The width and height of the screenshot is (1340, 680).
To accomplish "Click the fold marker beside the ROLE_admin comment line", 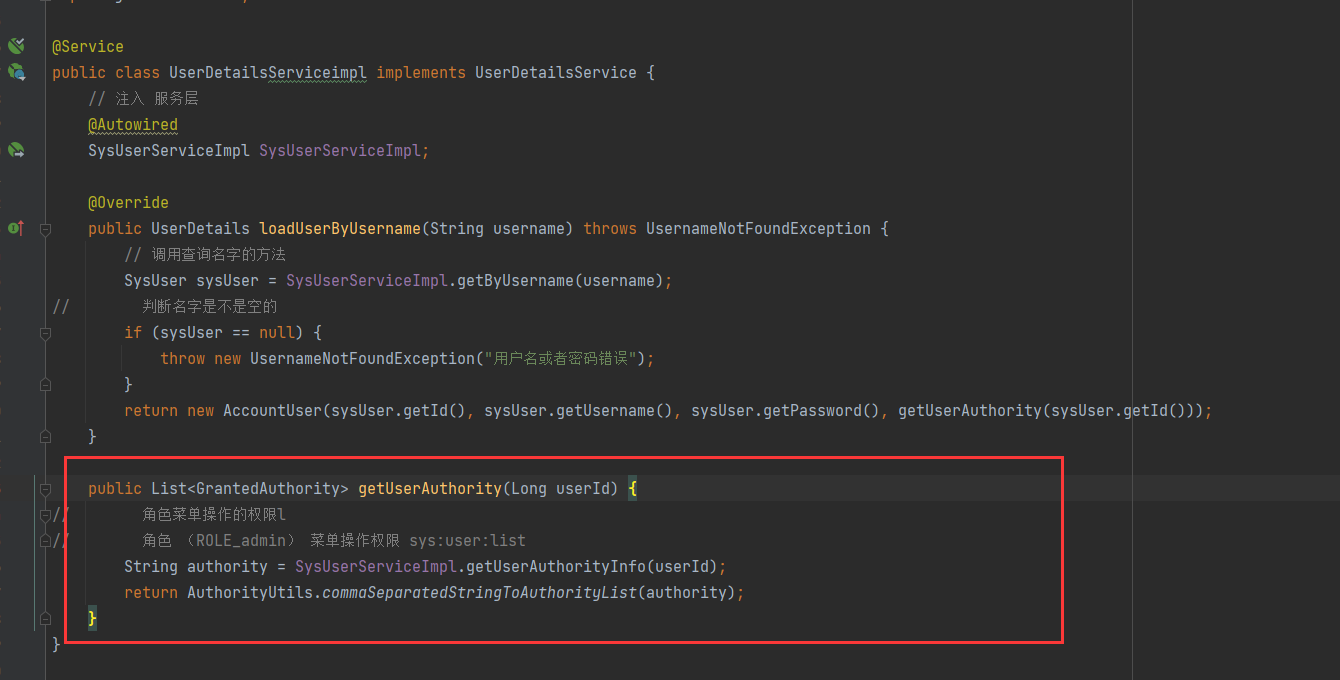I will pos(45,541).
